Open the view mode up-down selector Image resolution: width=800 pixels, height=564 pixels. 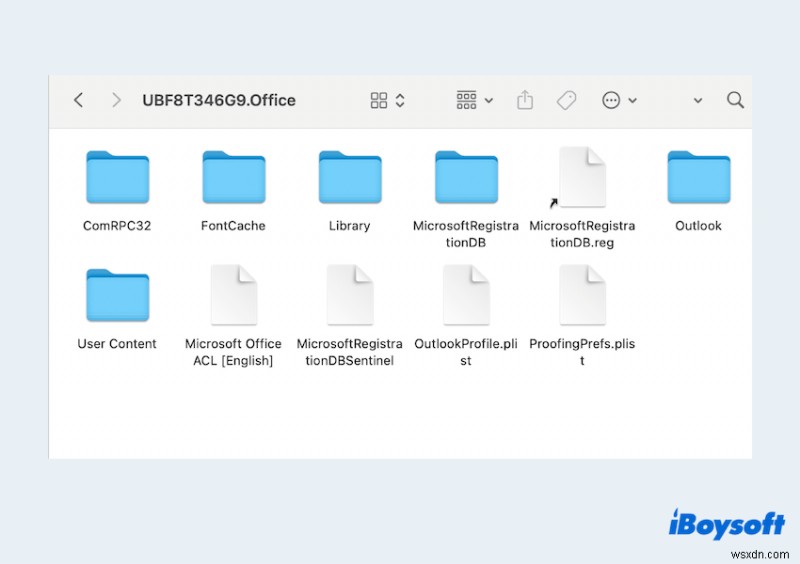(x=400, y=101)
